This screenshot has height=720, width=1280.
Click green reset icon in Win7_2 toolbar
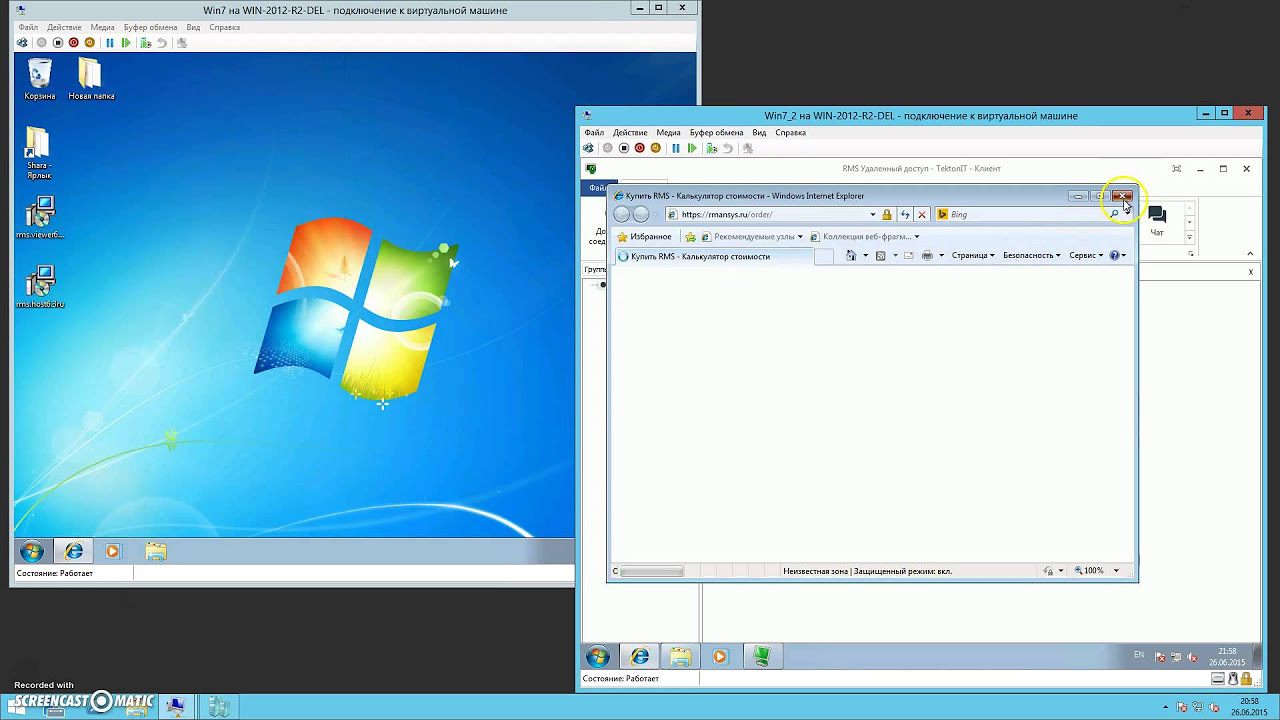coord(692,148)
